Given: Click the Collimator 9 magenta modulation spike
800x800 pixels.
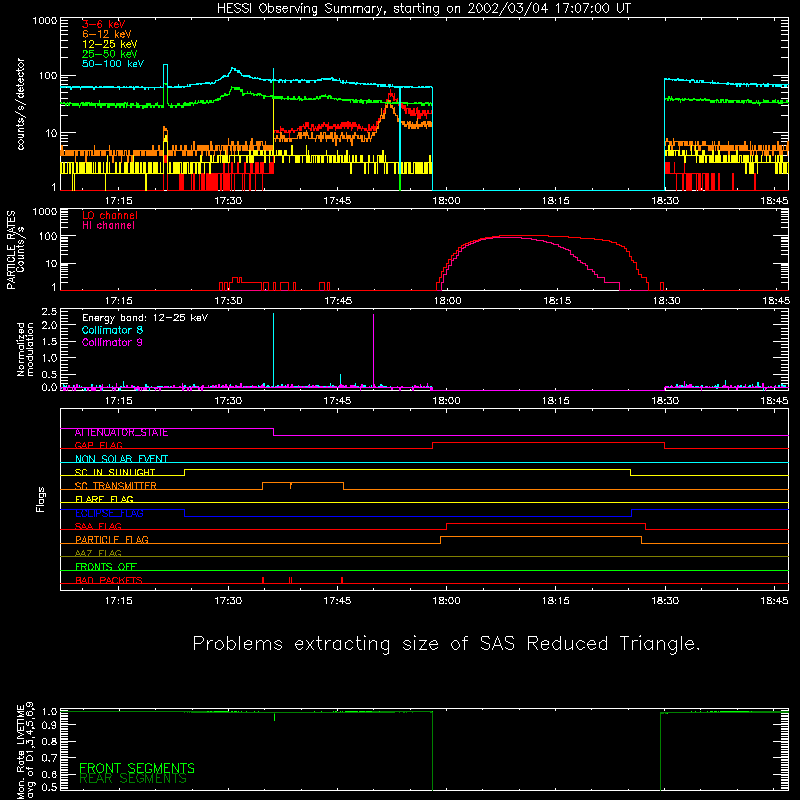Looking at the screenshot, I should 373,350.
